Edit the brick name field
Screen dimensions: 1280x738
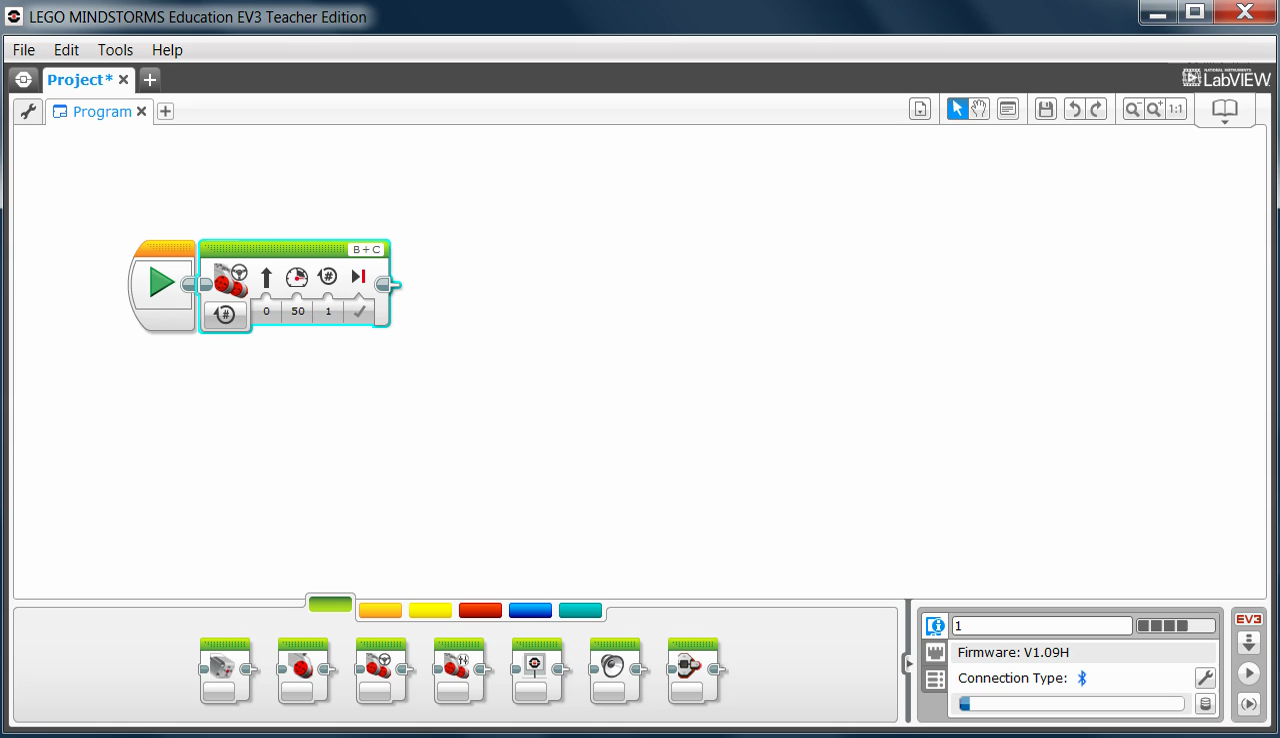click(1041, 626)
